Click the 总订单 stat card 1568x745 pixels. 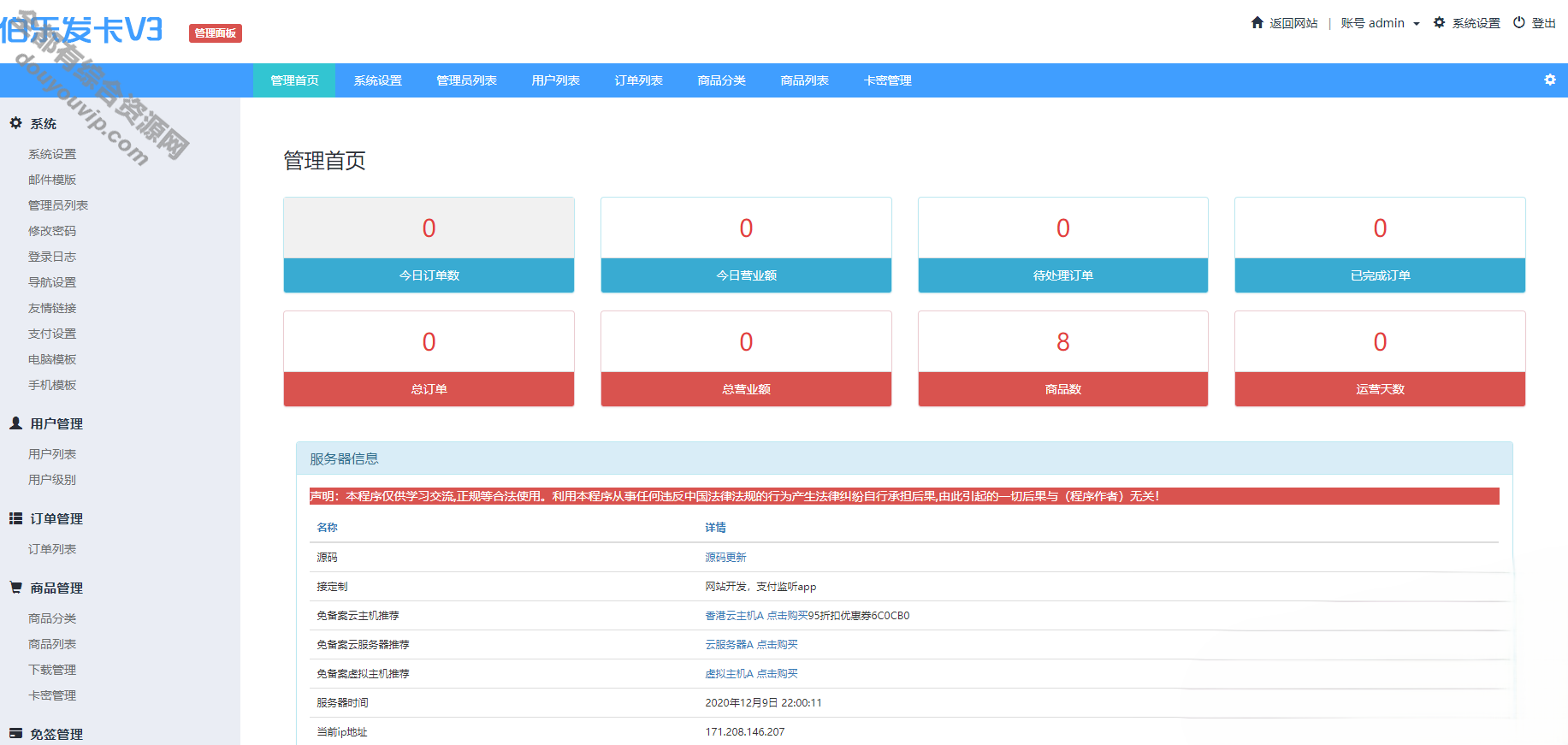coord(429,358)
